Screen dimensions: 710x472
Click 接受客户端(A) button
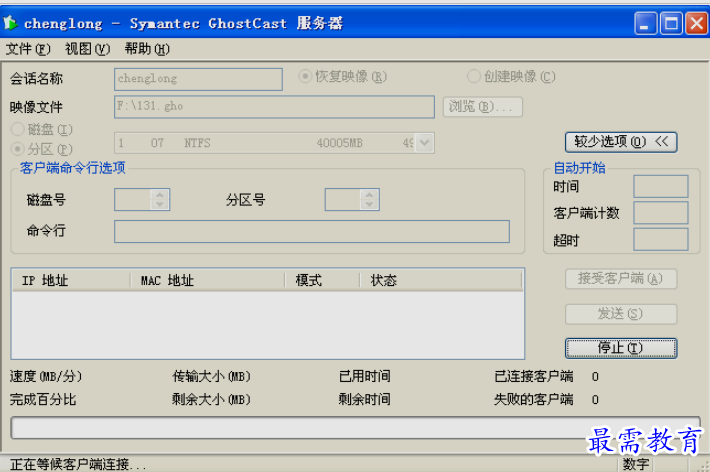(621, 279)
